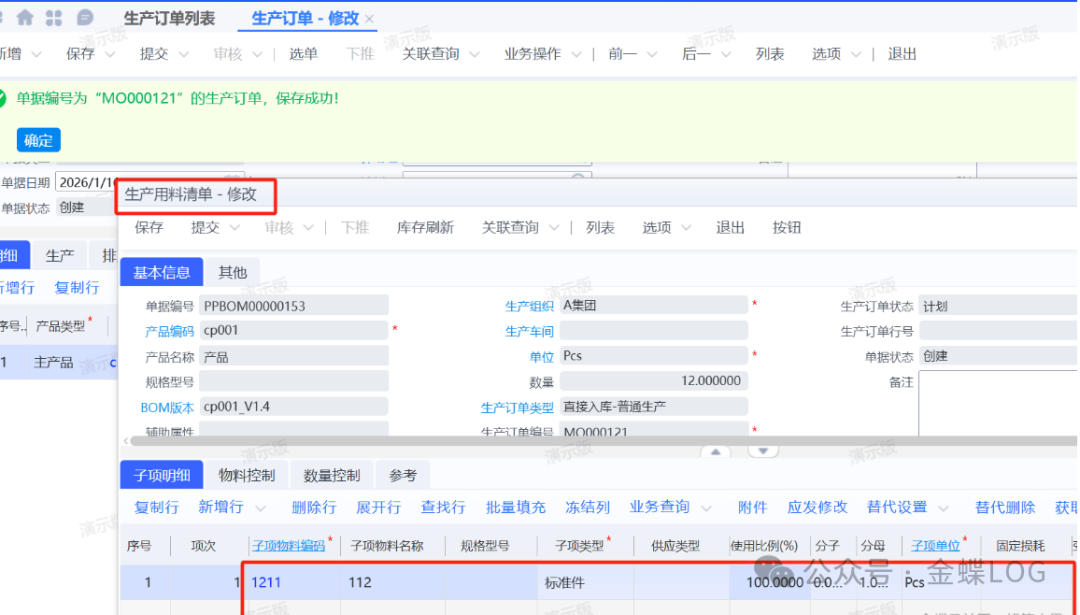Open the chat message bubble icon
Image resolution: width=1080 pixels, height=615 pixels.
pos(85,18)
